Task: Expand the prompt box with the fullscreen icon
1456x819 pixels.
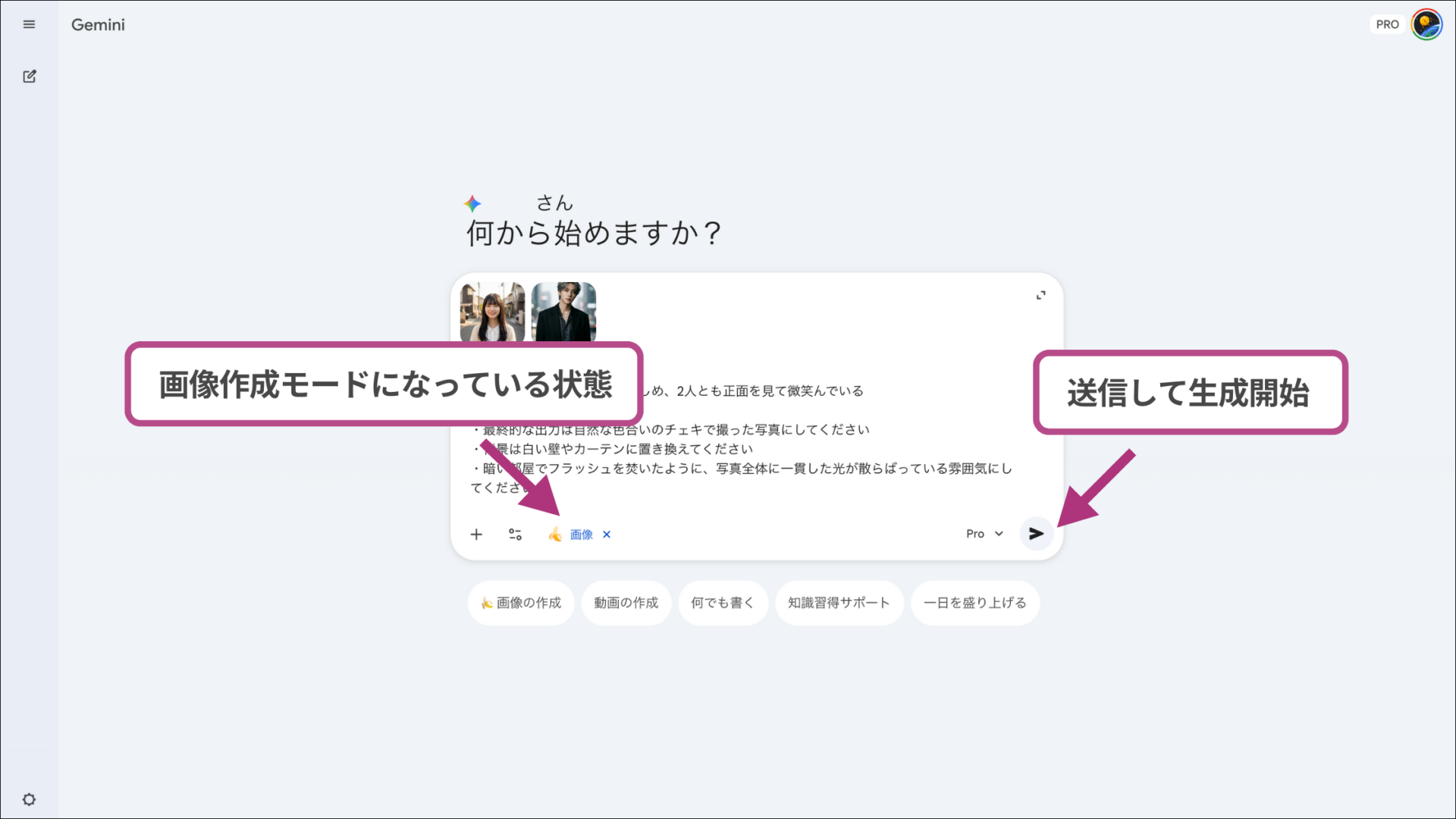Action: (x=1040, y=295)
